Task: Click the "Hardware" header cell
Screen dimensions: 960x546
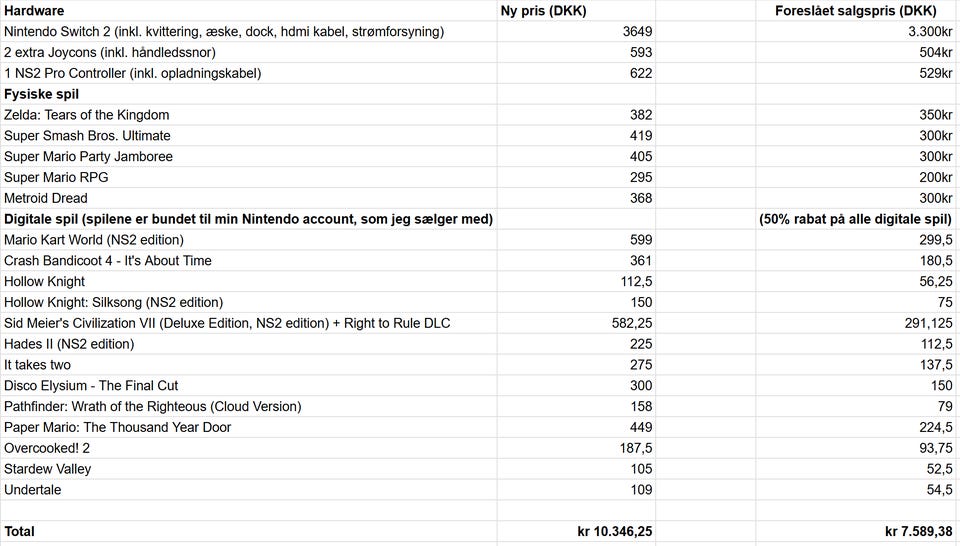Action: [x=249, y=10]
